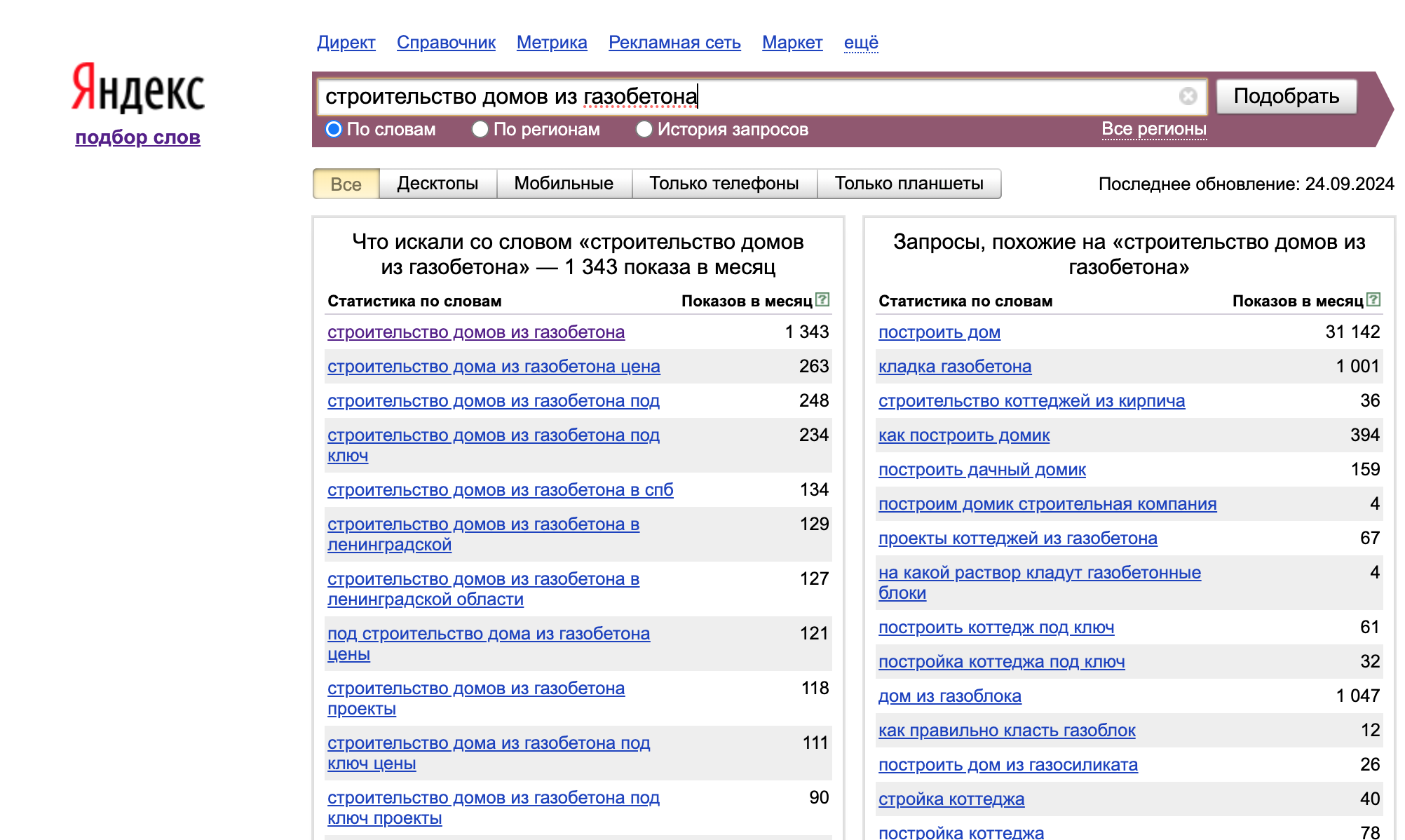Screen dimensions: 1405x840
Task: Click the Yandex logo
Action: [x=138, y=88]
